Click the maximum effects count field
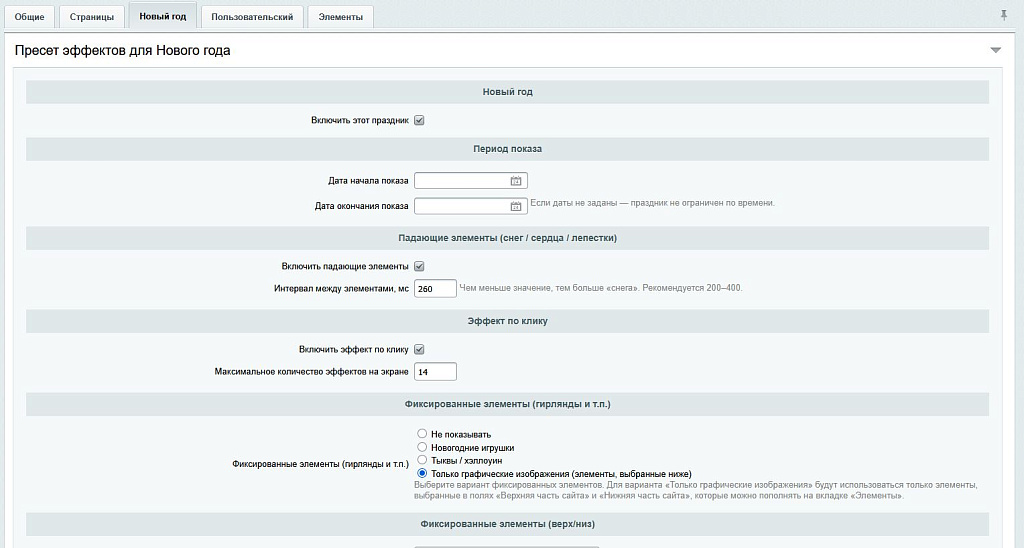 coord(435,372)
